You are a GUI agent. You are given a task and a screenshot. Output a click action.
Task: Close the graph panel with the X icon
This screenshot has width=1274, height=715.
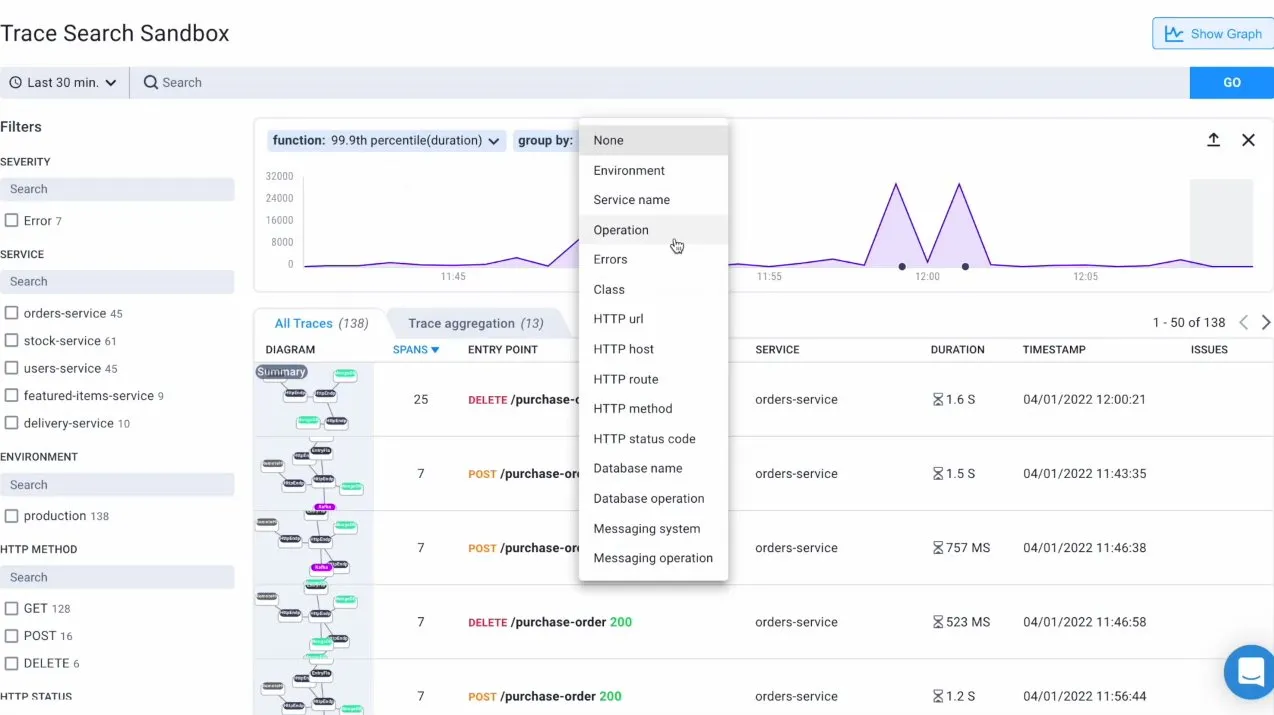pyautogui.click(x=1248, y=140)
